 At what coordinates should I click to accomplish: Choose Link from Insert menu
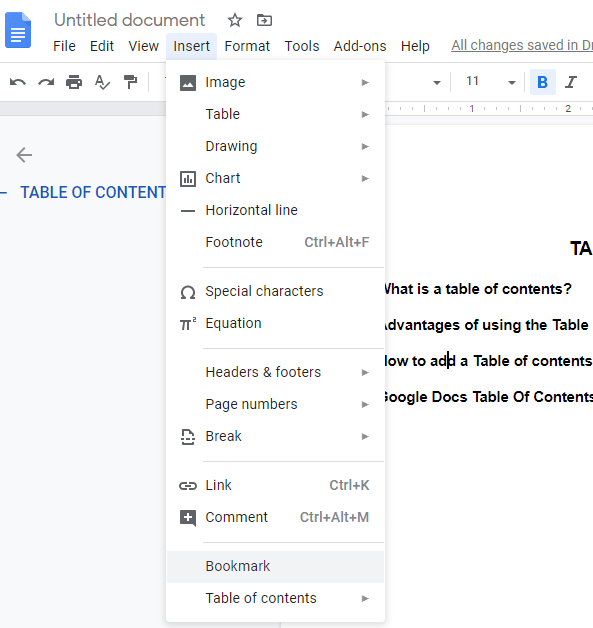click(275, 485)
